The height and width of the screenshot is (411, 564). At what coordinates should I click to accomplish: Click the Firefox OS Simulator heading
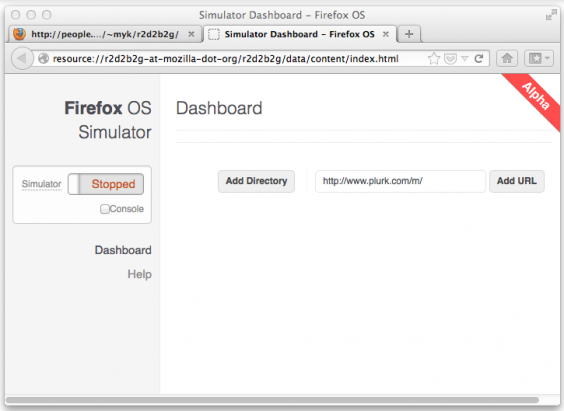pyautogui.click(x=108, y=120)
